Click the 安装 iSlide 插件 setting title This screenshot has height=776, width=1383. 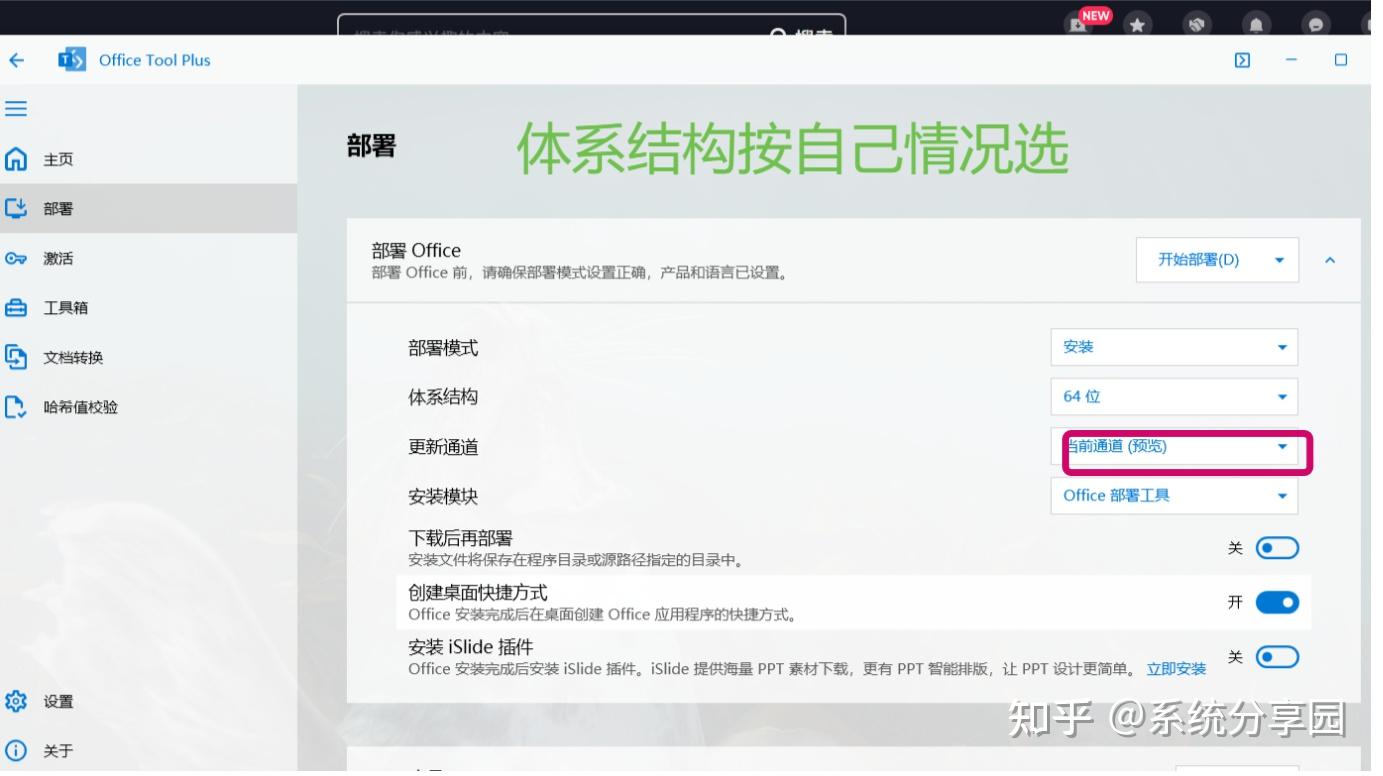(x=470, y=647)
